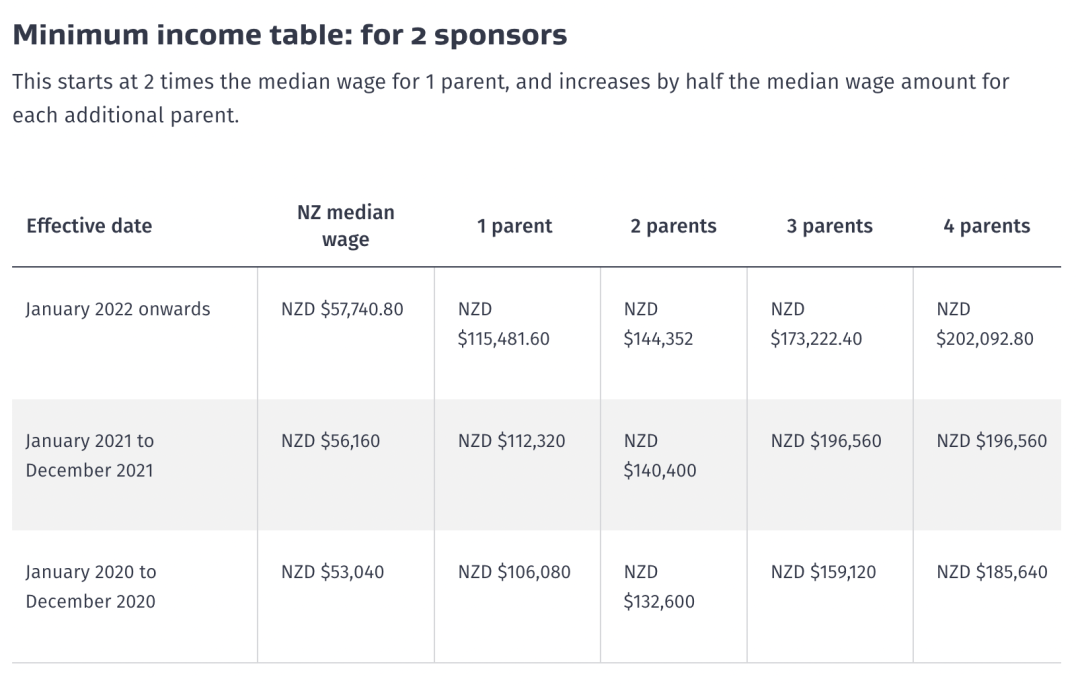The height and width of the screenshot is (687, 1080).
Task: Click the NZD $144,352 cell
Action: coord(658,324)
